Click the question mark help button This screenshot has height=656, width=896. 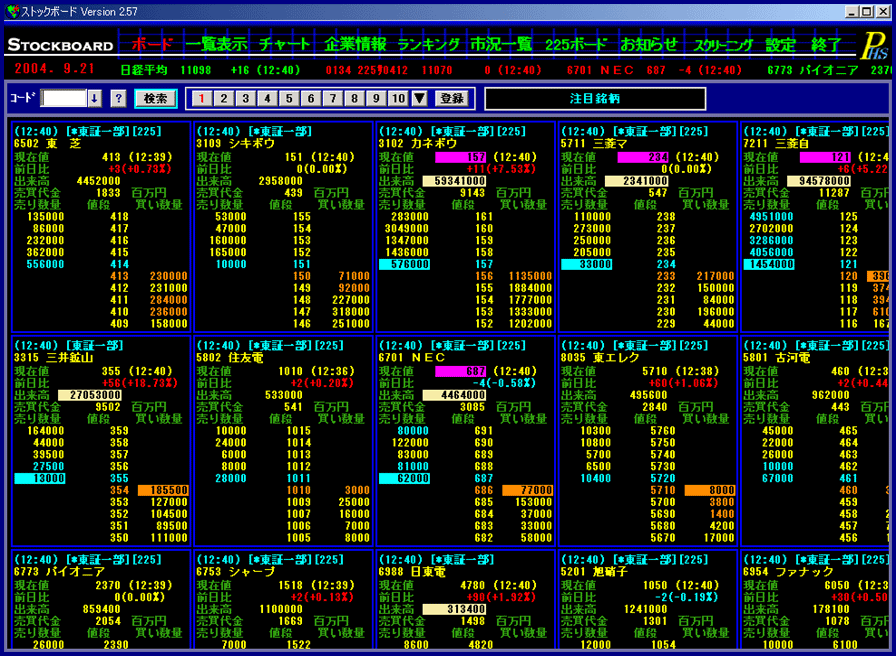coord(118,98)
